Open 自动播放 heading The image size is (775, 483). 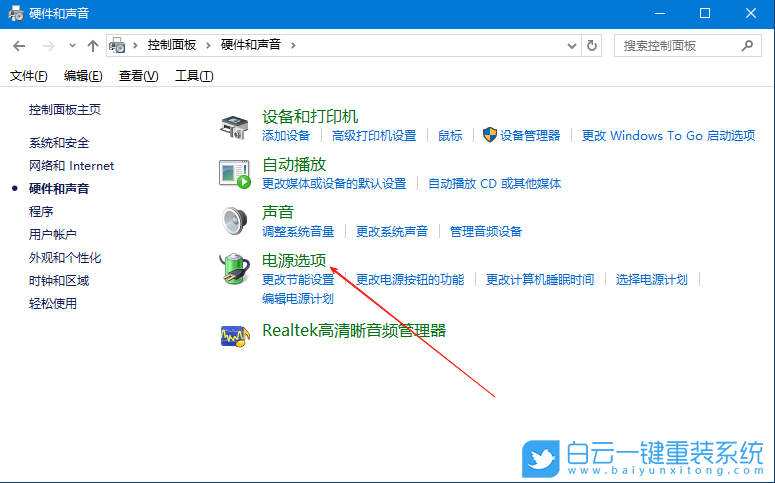tap(294, 165)
